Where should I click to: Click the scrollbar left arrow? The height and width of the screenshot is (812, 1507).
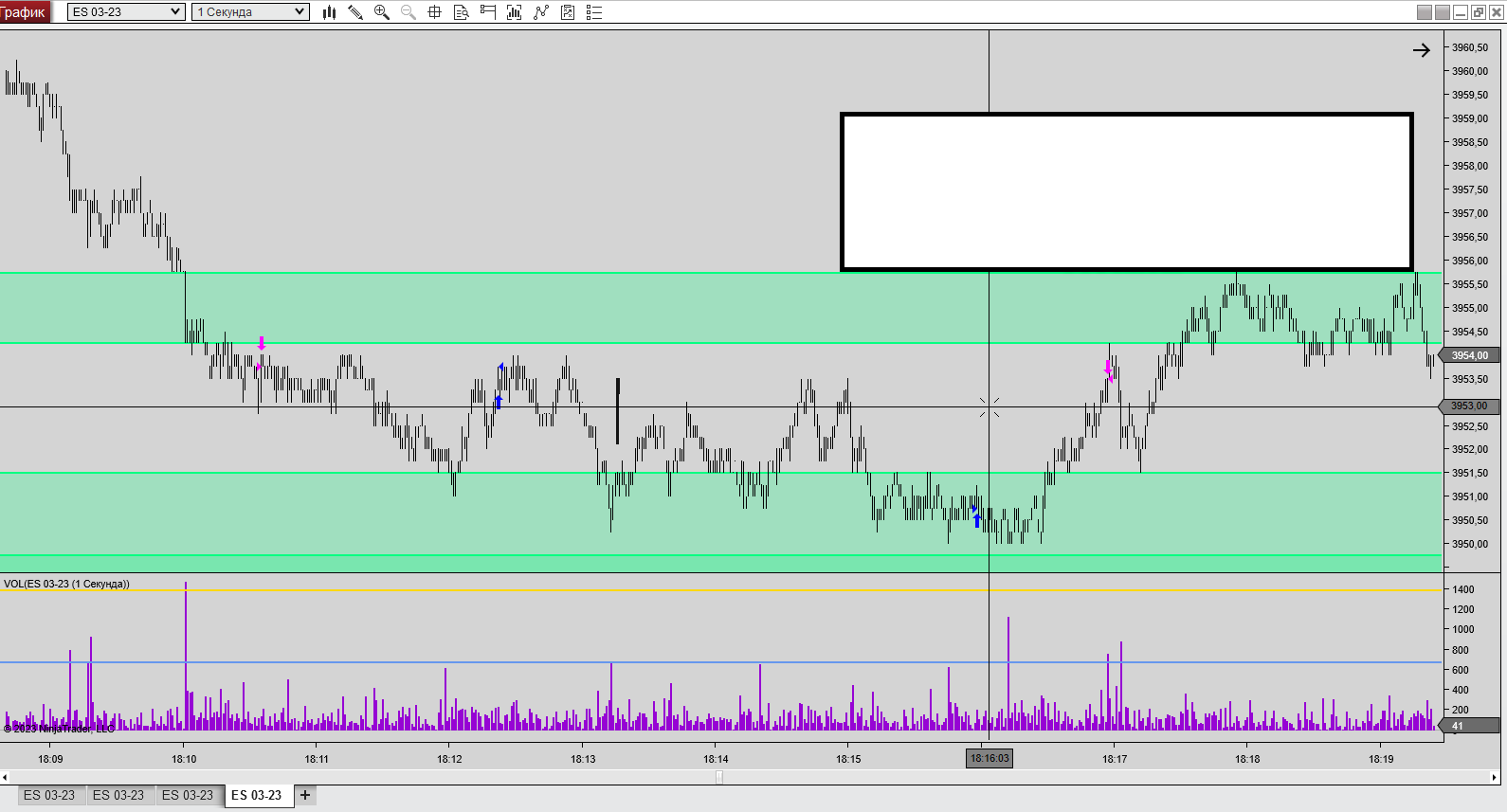click(x=6, y=777)
